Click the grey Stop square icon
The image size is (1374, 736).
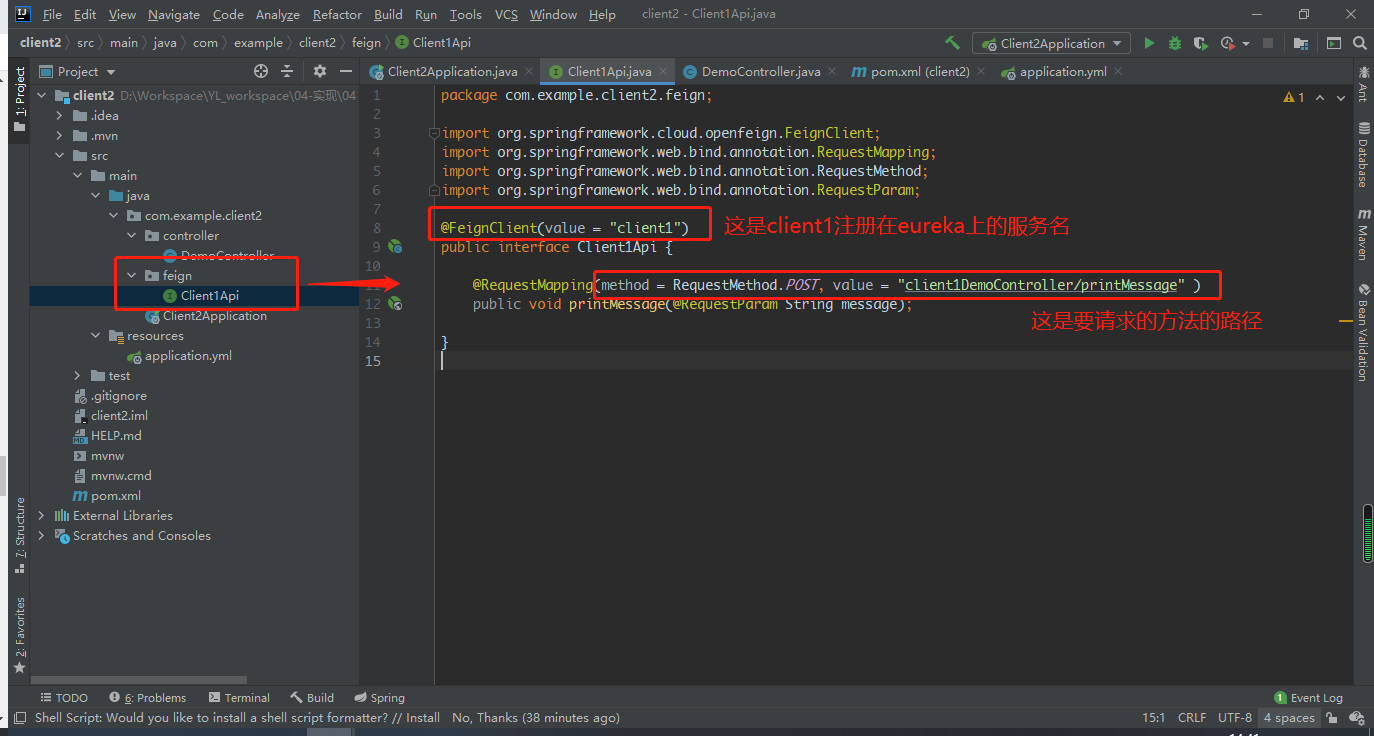(x=1268, y=43)
